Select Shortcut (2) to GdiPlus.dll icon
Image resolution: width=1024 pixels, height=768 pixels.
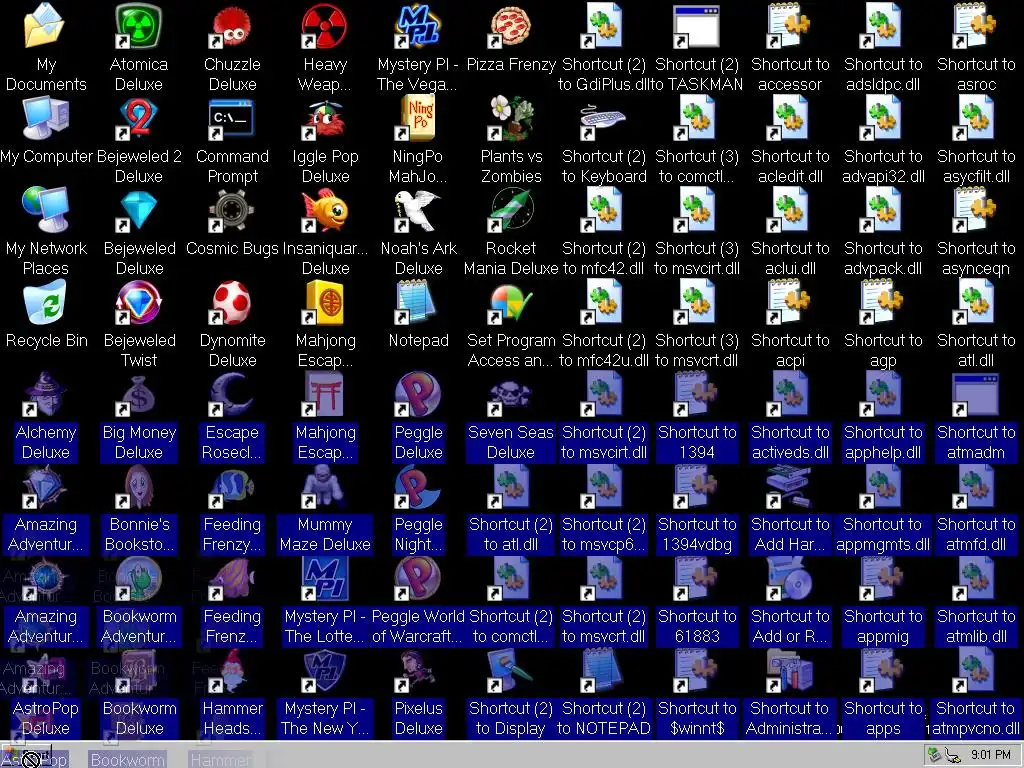pos(603,26)
